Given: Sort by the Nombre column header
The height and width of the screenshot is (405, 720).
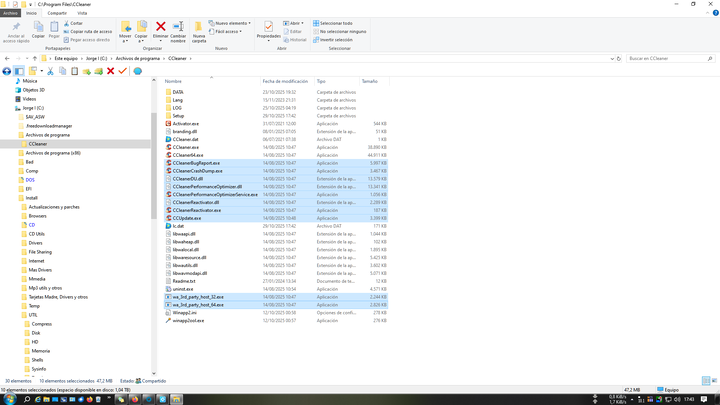Looking at the screenshot, I should pos(173,81).
